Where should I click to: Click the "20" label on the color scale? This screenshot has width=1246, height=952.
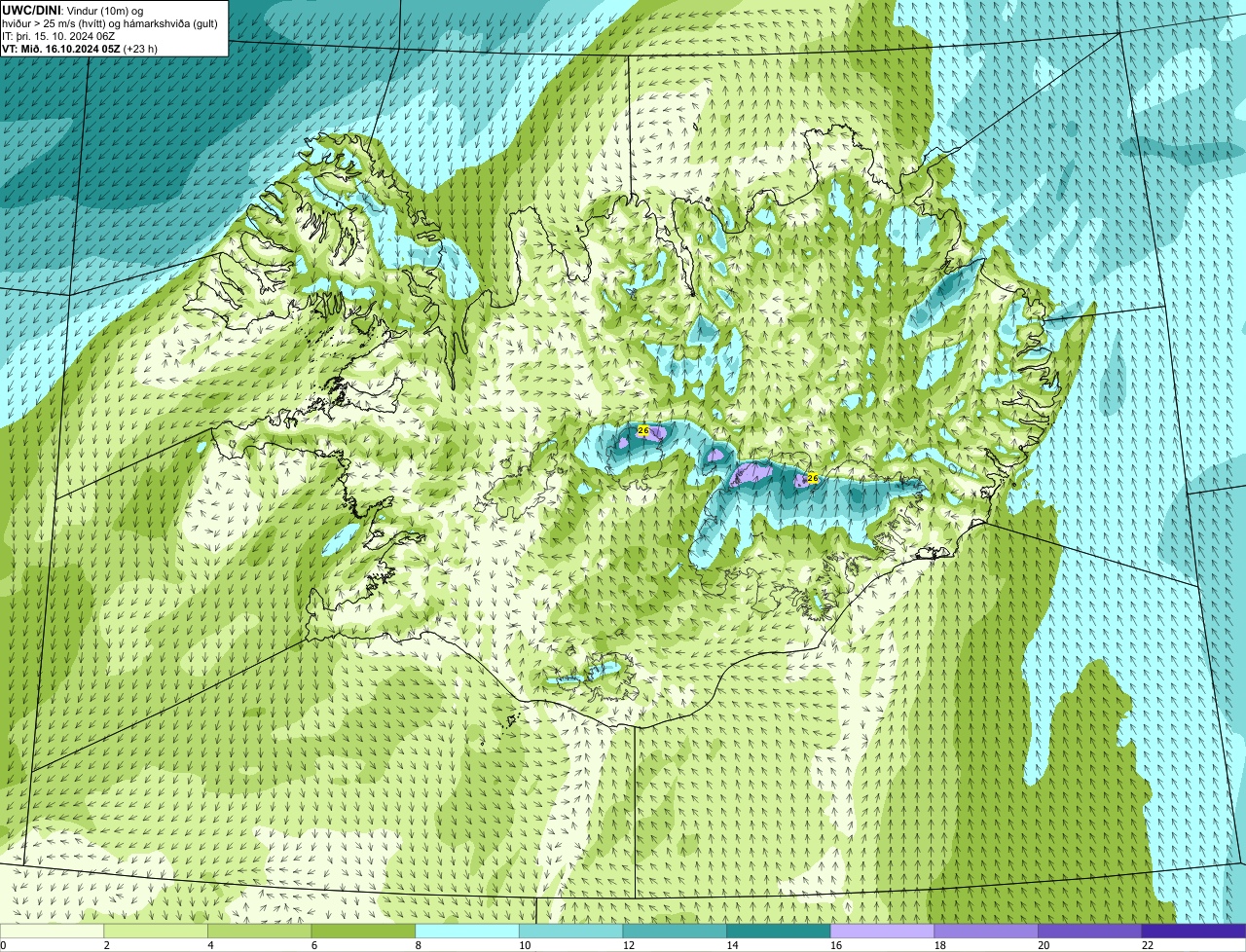[1044, 945]
